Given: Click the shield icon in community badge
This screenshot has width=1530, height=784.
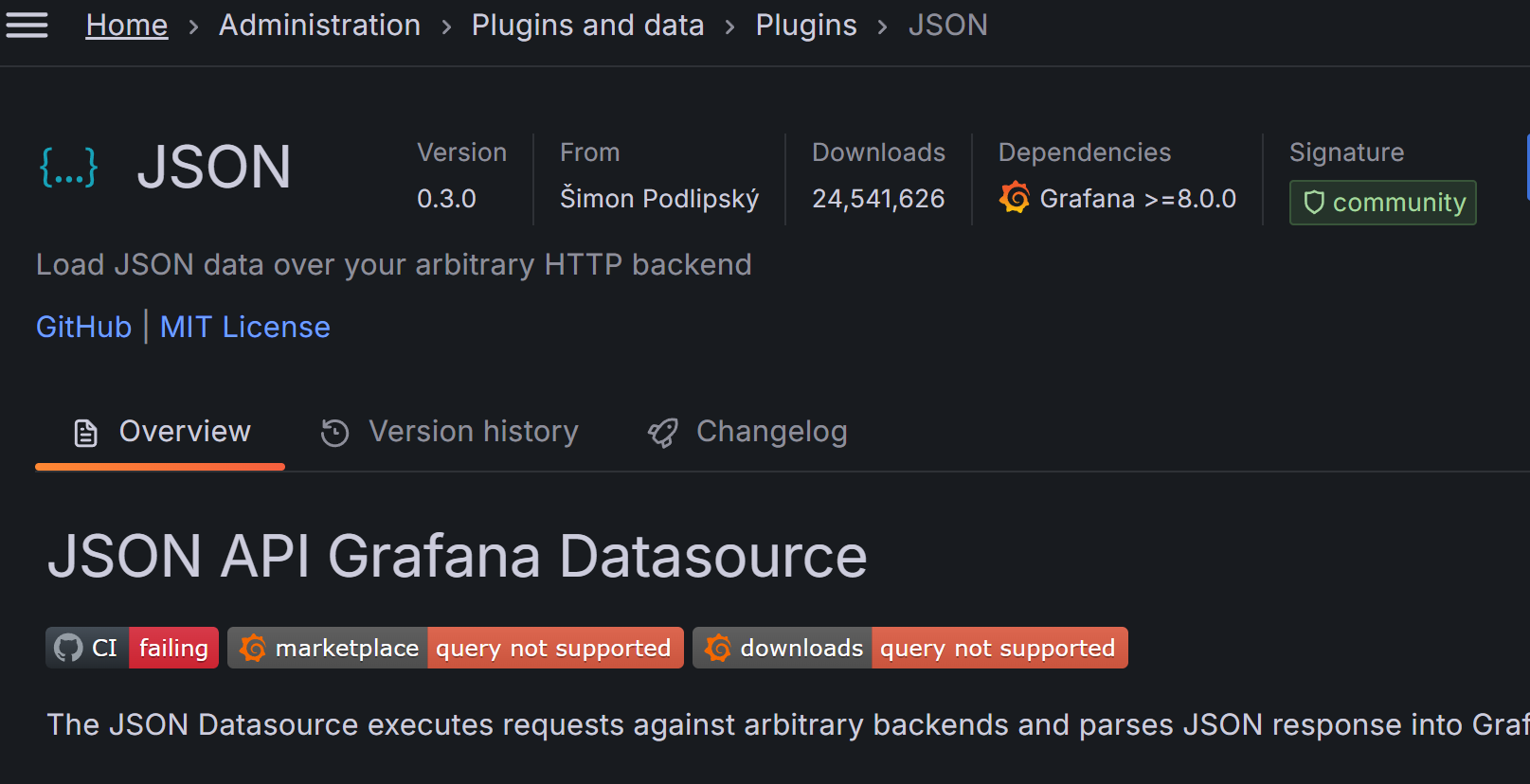Looking at the screenshot, I should click(x=1314, y=203).
